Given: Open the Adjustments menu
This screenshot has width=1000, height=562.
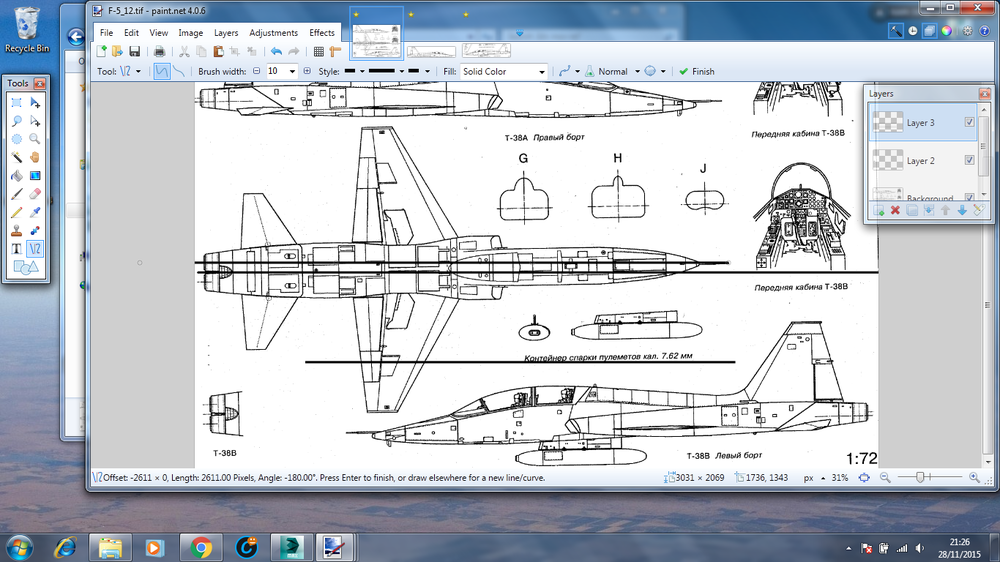Looking at the screenshot, I should (273, 33).
